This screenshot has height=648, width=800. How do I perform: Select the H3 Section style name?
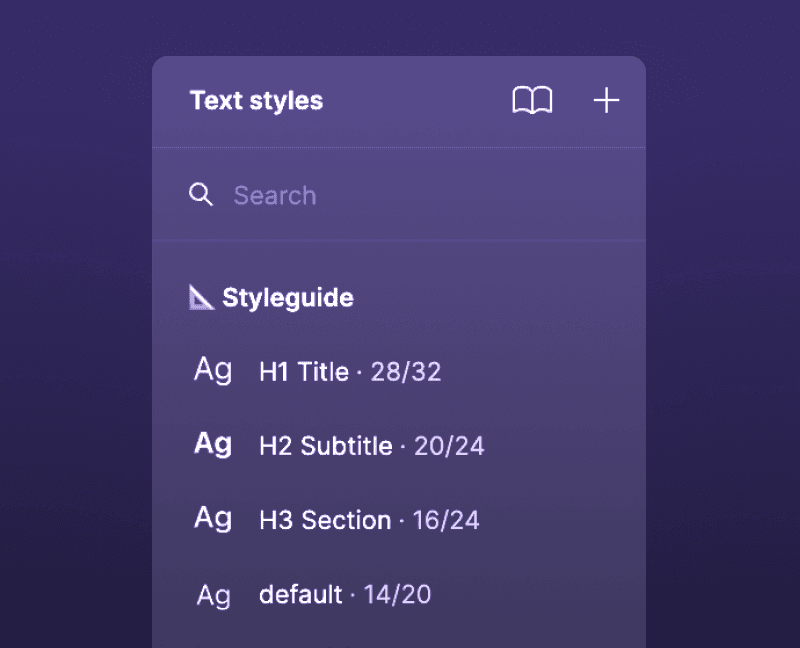coord(325,520)
